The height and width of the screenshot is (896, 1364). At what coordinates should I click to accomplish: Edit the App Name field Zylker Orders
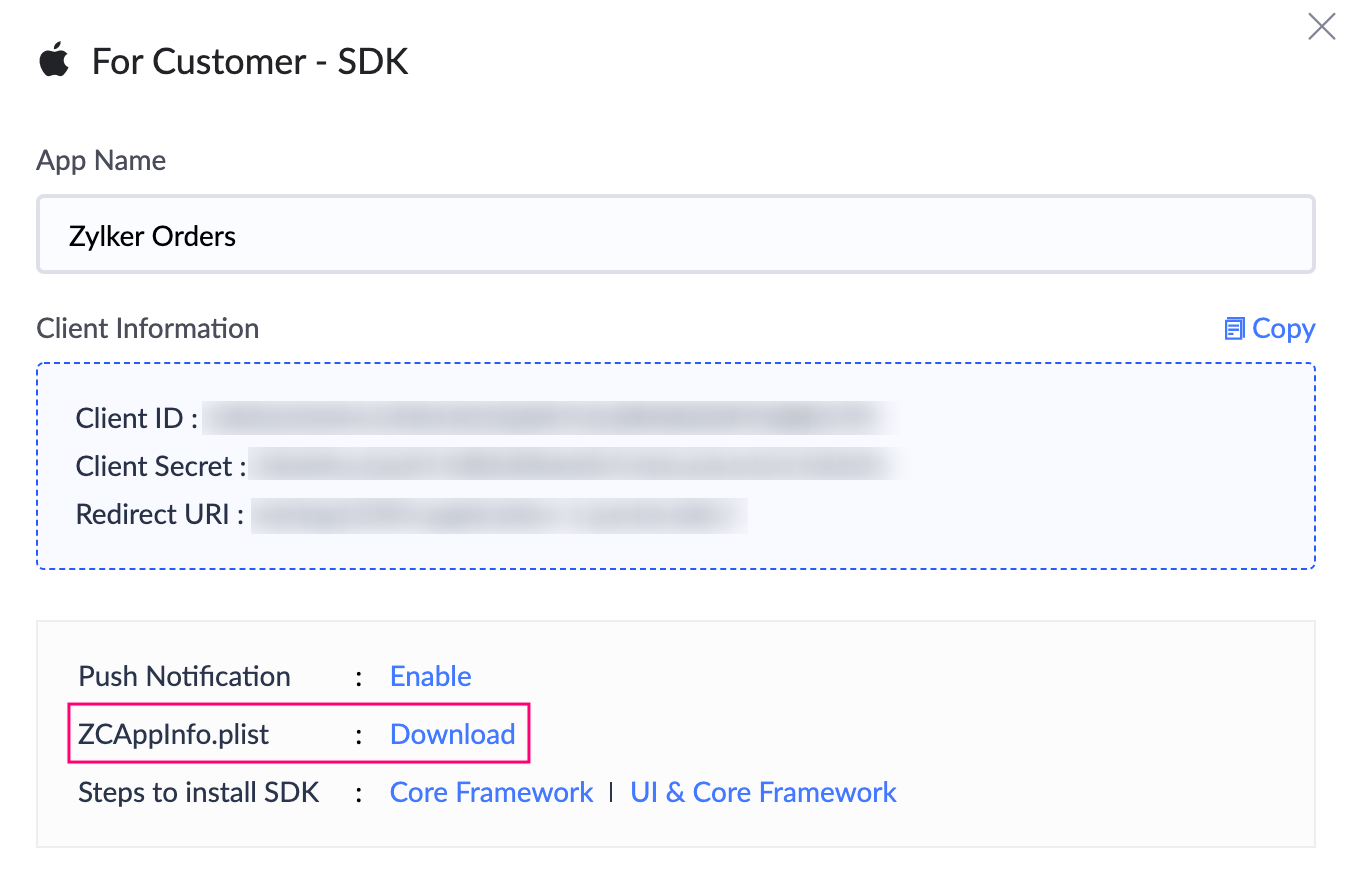coord(676,235)
